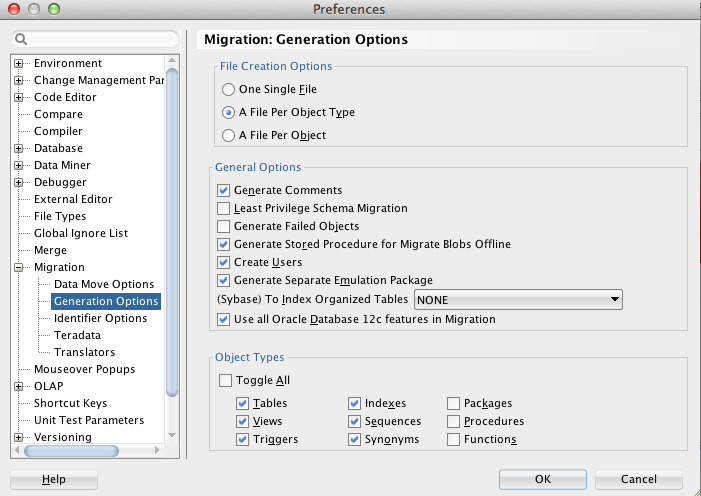The image size is (701, 496).
Task: Open Help for preferences
Action: click(54, 479)
